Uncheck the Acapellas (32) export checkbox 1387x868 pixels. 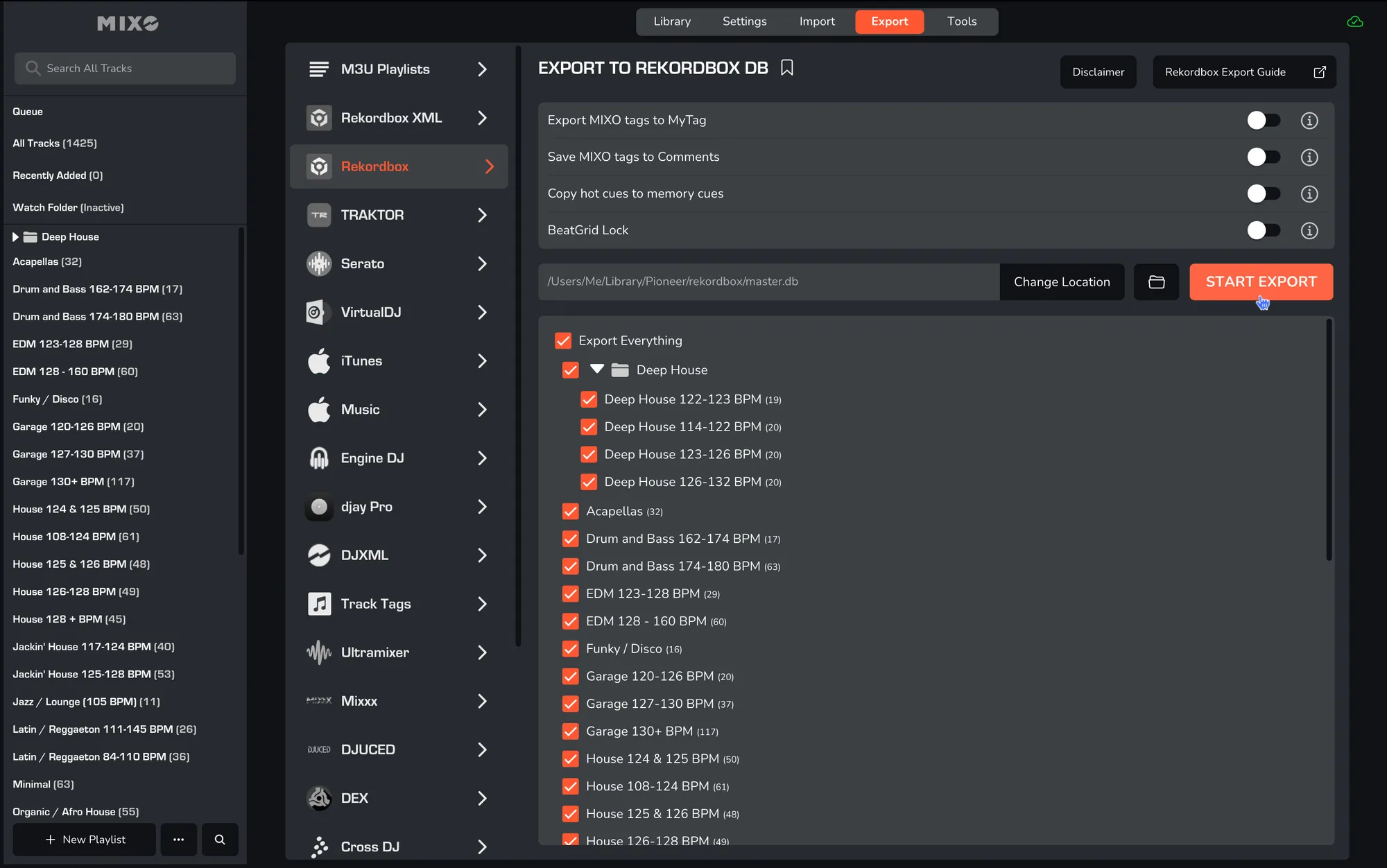point(571,512)
